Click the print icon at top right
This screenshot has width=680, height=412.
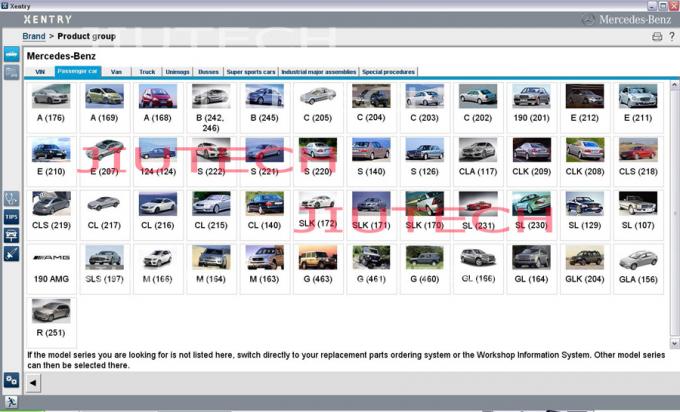point(657,37)
